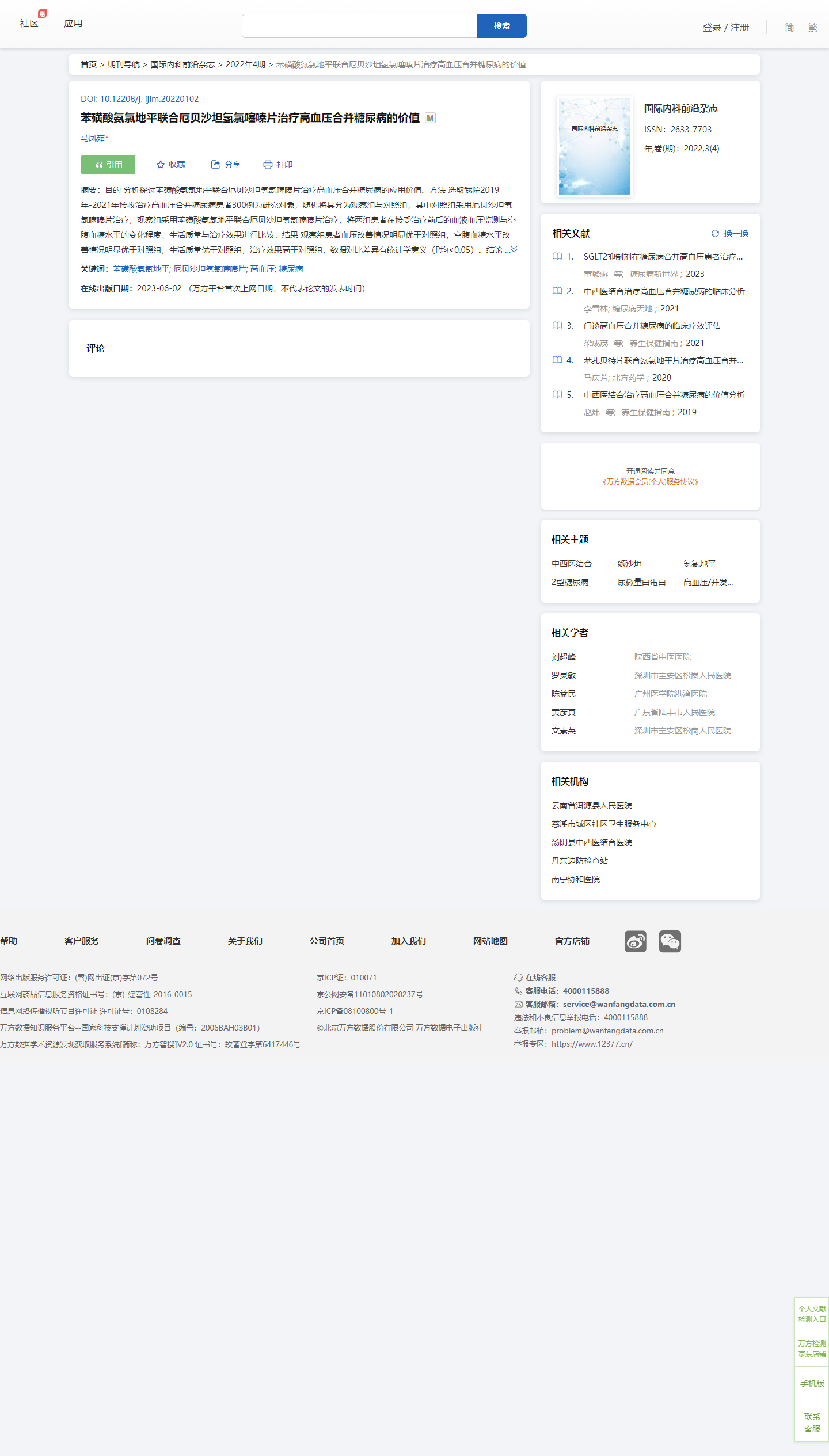Open 万方数据会员(个人)服务协议 link
The height and width of the screenshot is (1456, 829).
tap(651, 482)
